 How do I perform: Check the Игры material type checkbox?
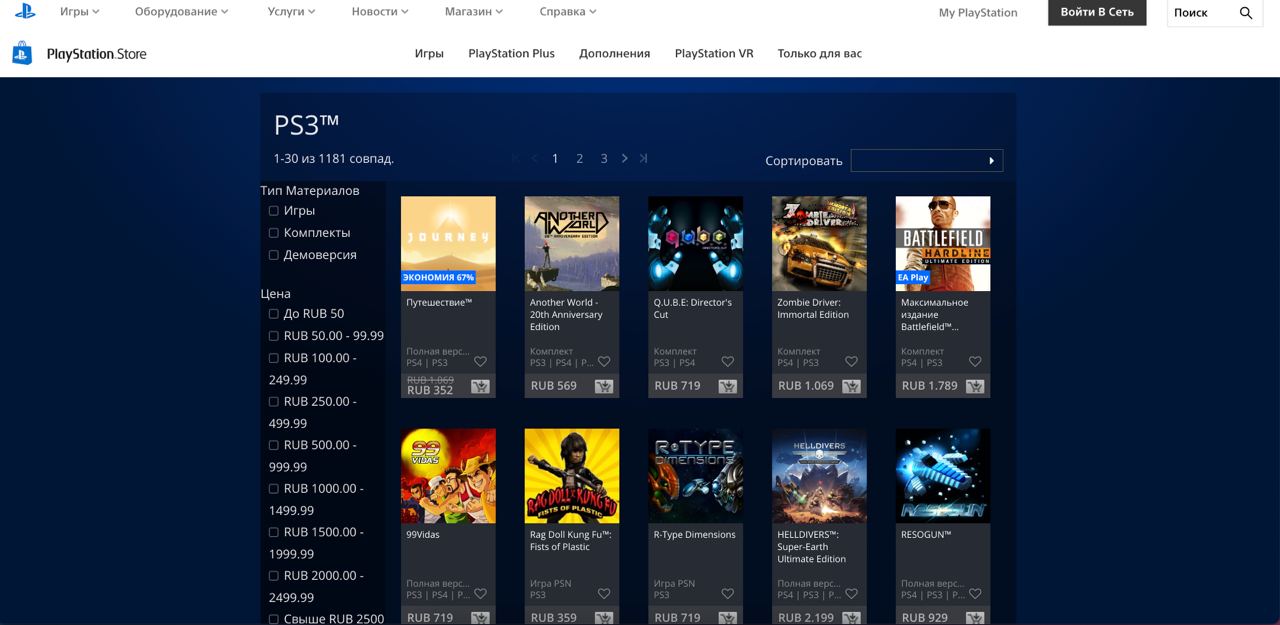pyautogui.click(x=274, y=211)
